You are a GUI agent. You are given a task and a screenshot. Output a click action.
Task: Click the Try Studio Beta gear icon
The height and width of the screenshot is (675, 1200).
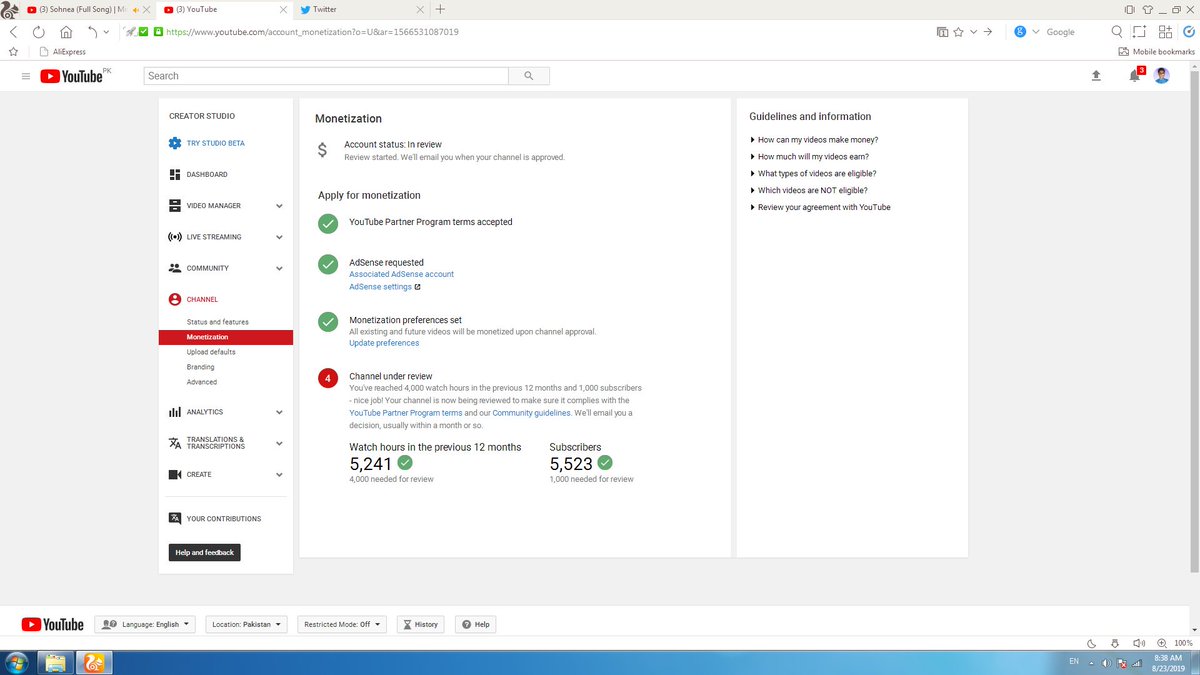(175, 143)
